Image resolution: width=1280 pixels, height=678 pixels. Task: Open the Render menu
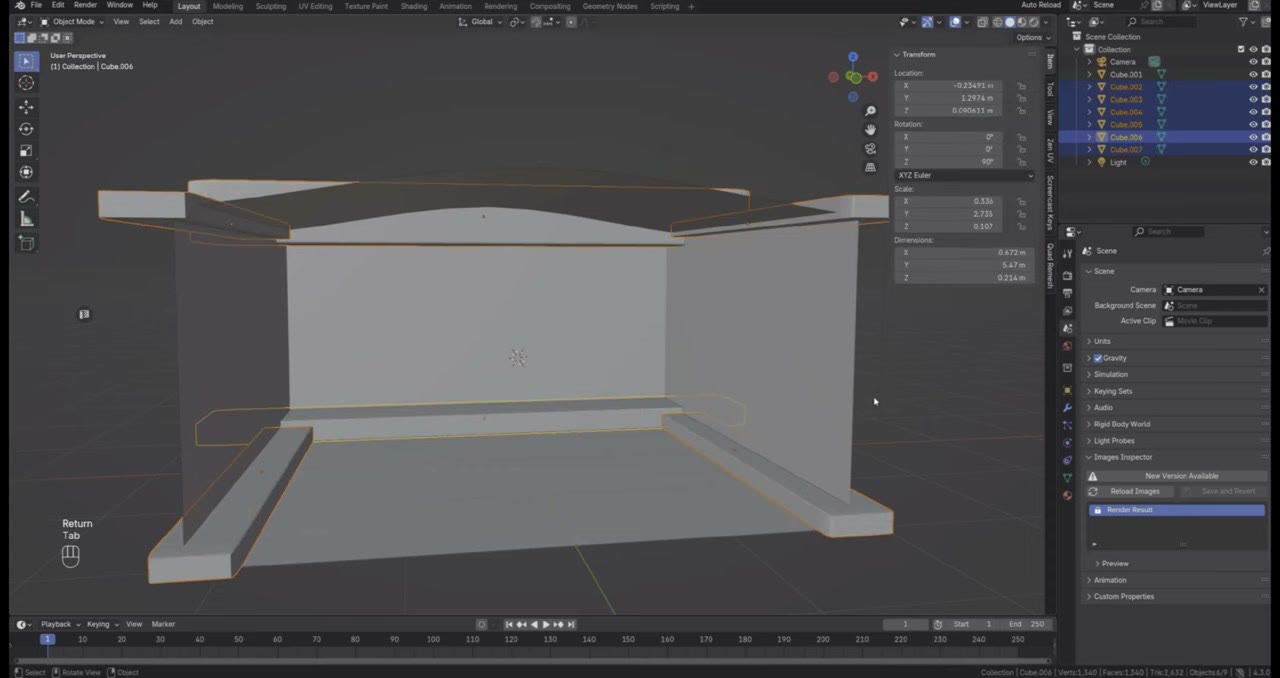pos(85,5)
